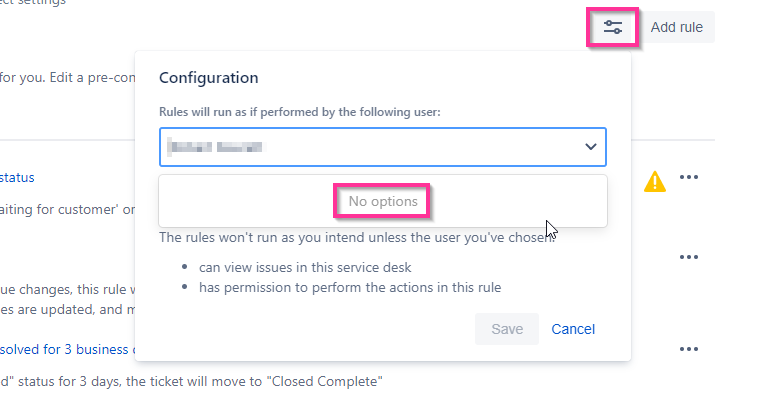Viewport: 768px width, 411px height.
Task: Open the solved for 3 business rule link
Action: click(65, 349)
